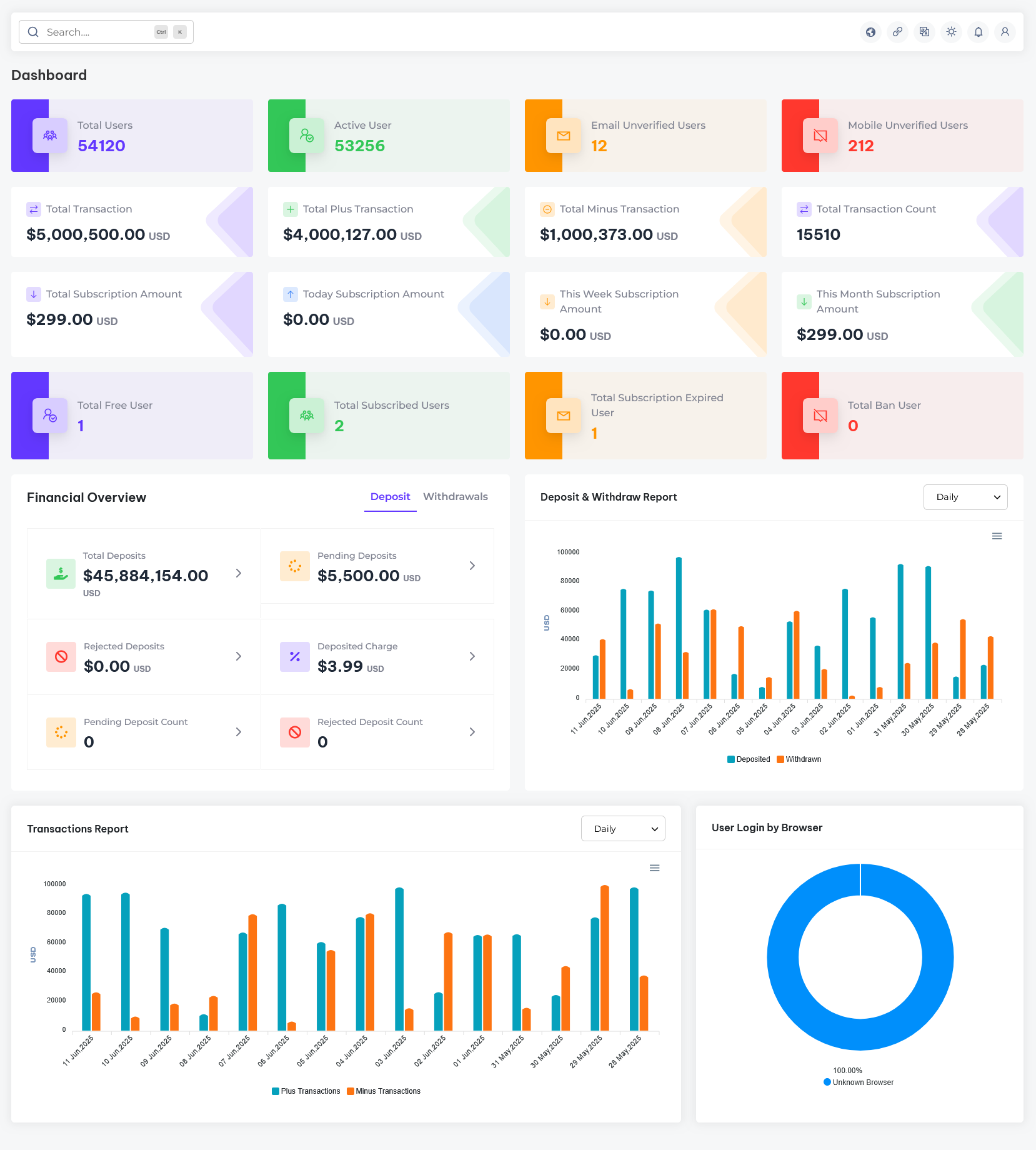Open Transactions Report chart hamburger menu
This screenshot has height=1150, width=1036.
coord(654,868)
